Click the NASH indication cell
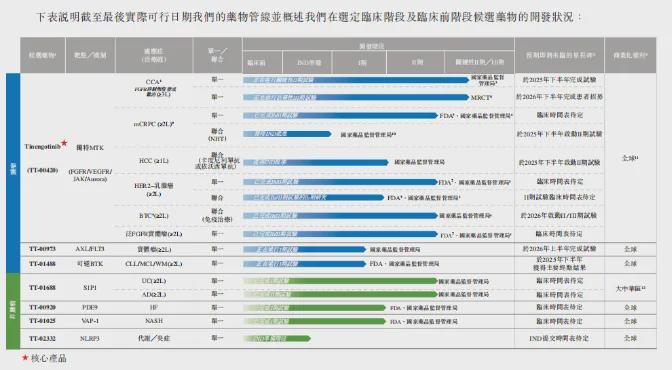This screenshot has width=672, height=370. [x=153, y=321]
